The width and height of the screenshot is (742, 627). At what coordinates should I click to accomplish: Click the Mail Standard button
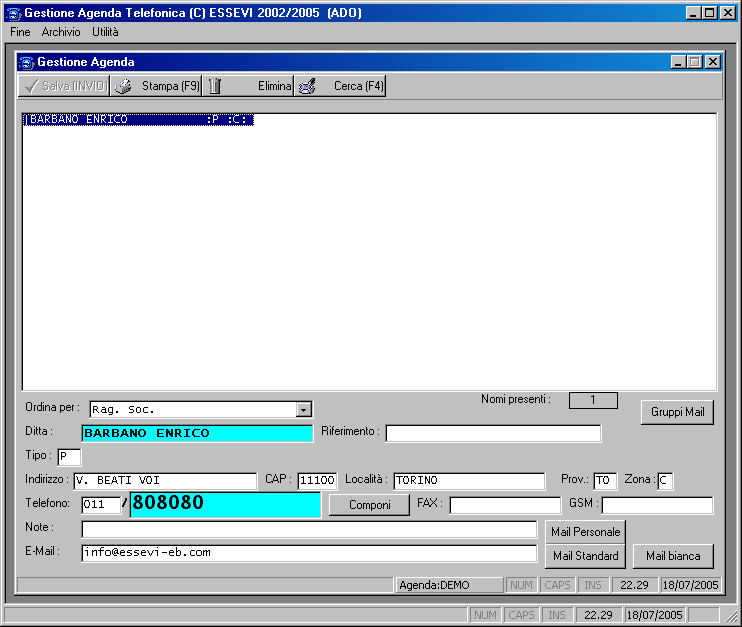point(586,556)
